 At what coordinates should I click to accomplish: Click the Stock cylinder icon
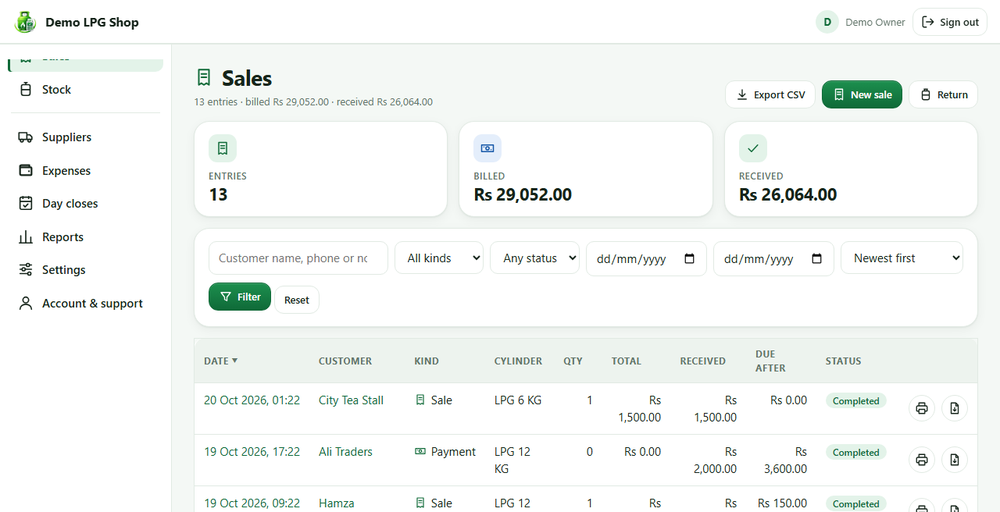[x=26, y=89]
